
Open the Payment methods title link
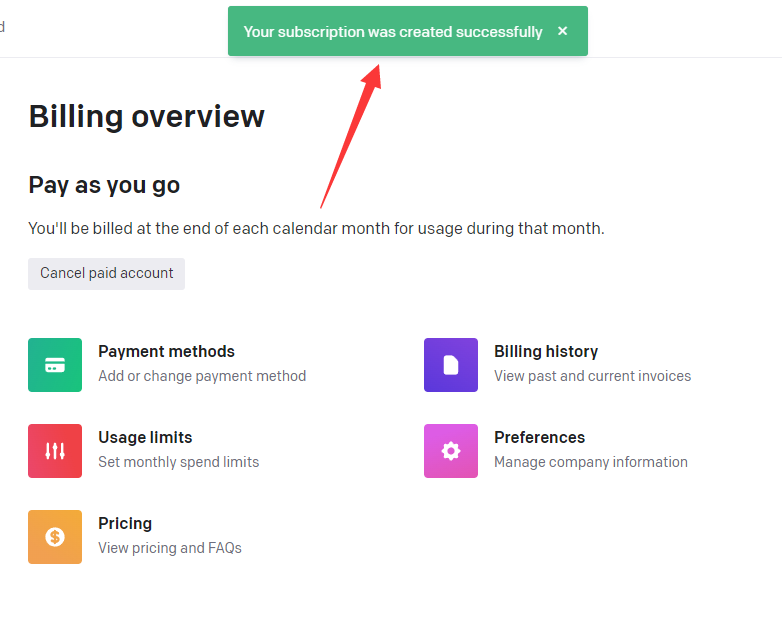[166, 352]
